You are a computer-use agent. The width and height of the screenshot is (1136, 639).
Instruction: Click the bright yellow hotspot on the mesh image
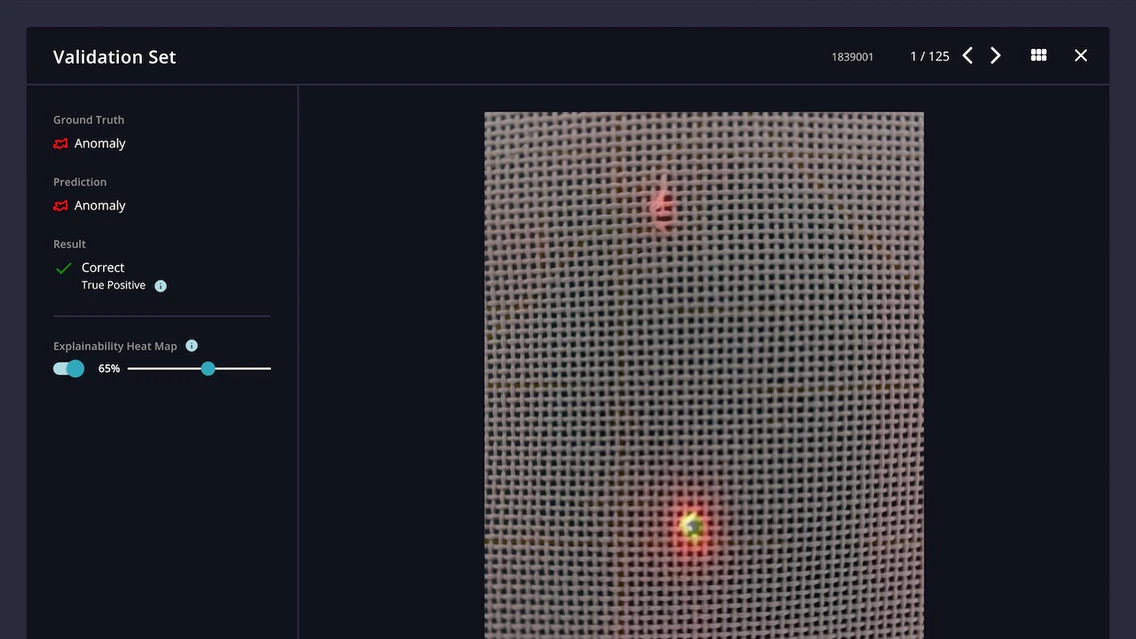[x=691, y=524]
